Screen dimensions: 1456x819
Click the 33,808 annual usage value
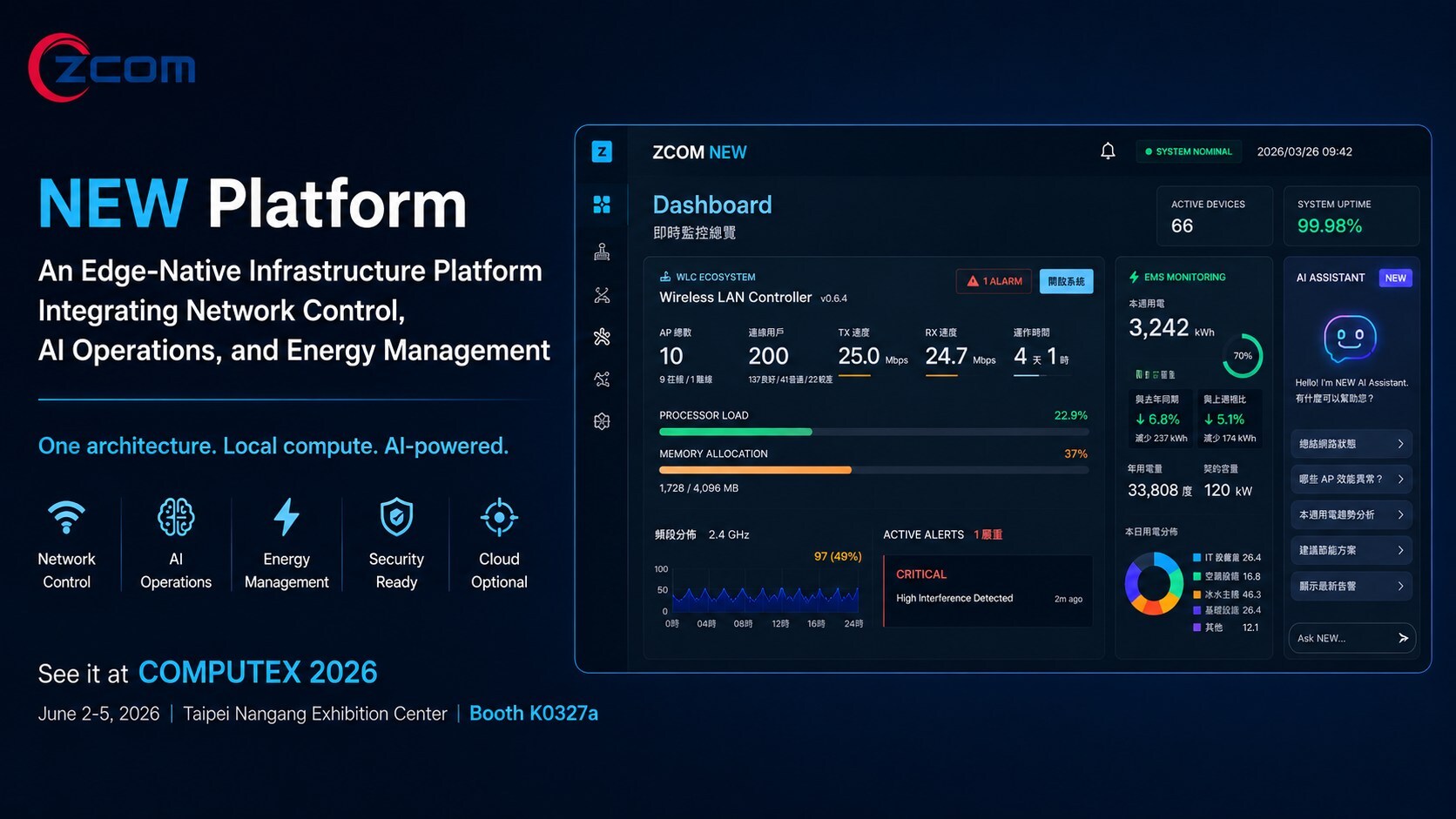click(1153, 490)
